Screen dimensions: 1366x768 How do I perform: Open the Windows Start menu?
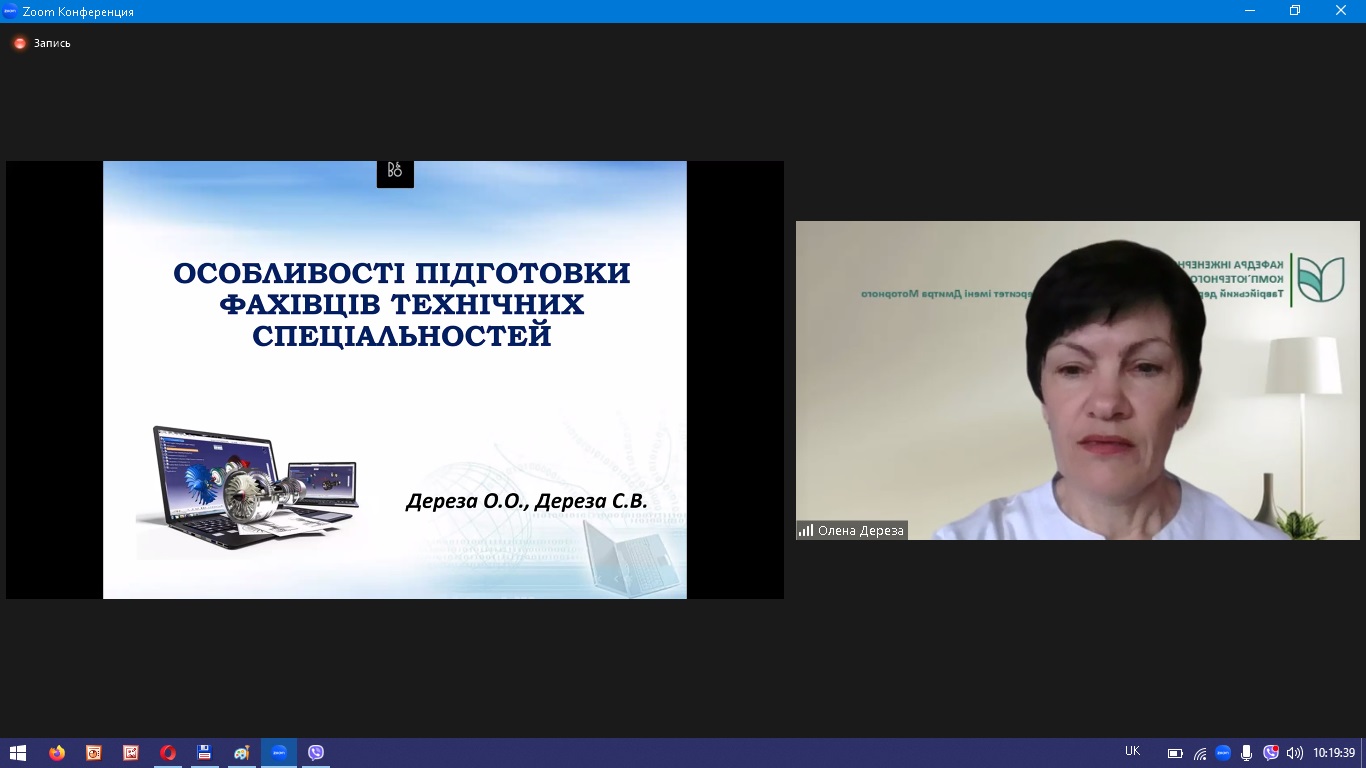click(17, 753)
